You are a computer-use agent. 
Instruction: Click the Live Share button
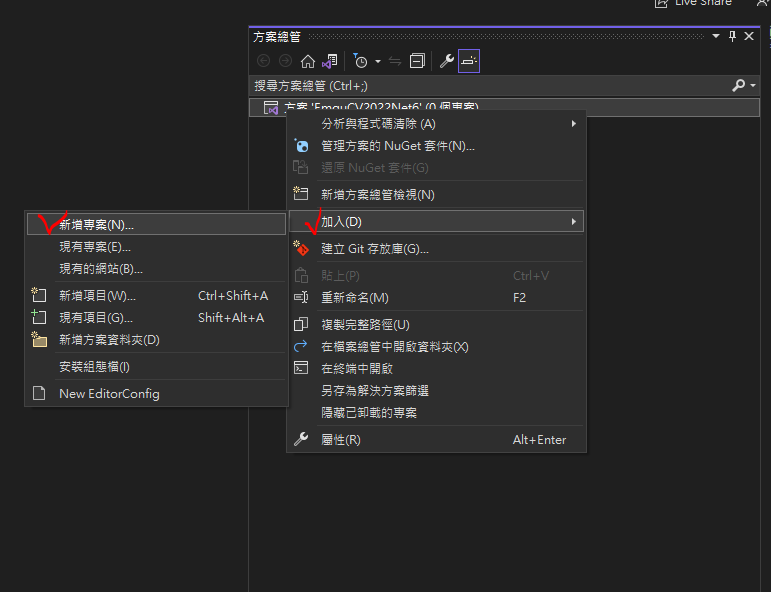693,3
